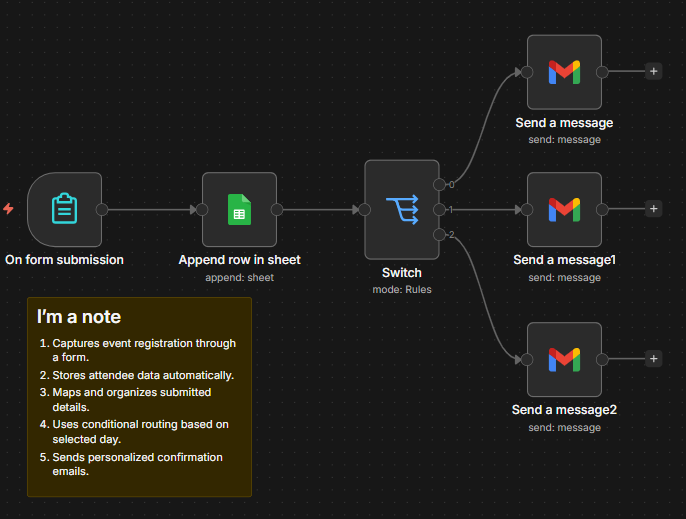The width and height of the screenshot is (686, 519).
Task: Click the "Append row in sheet" label
Action: 239,260
